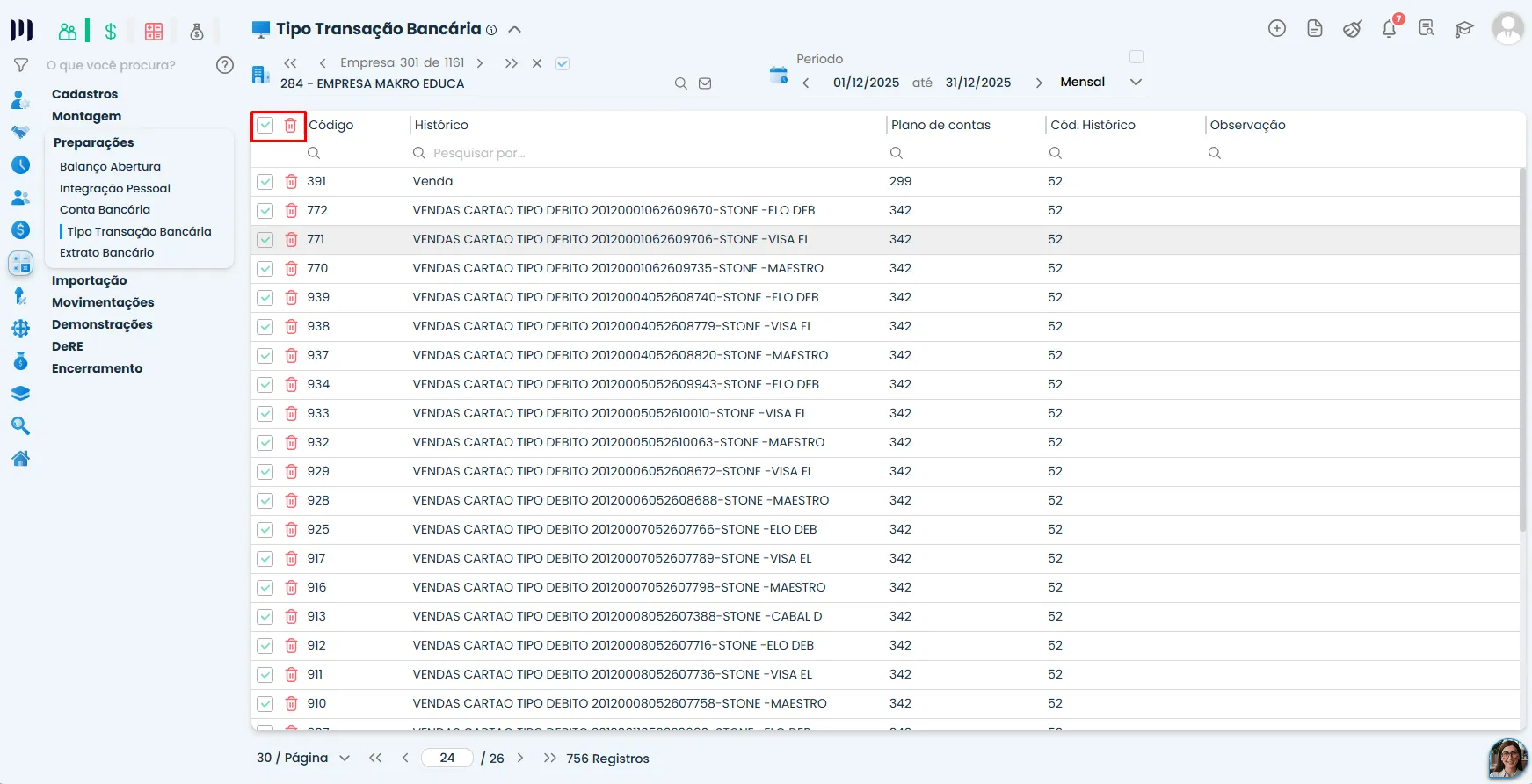This screenshot has width=1532, height=784.
Task: Go to next company with single right chevron
Action: coord(480,63)
